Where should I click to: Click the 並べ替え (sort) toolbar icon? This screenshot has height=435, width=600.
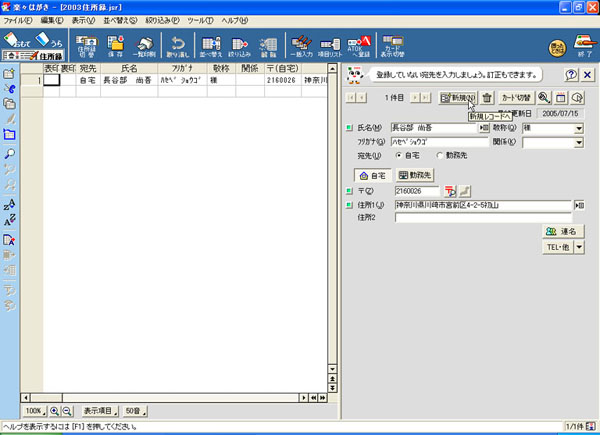[209, 45]
